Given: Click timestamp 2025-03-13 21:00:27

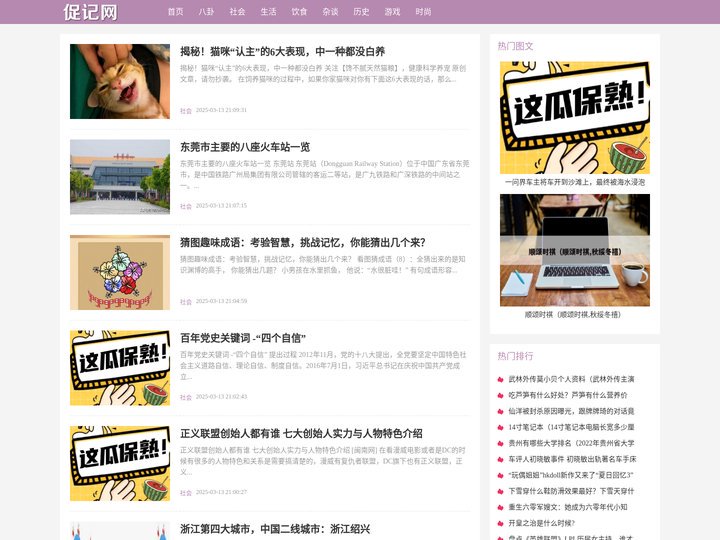Looking at the screenshot, I should pos(221,492).
